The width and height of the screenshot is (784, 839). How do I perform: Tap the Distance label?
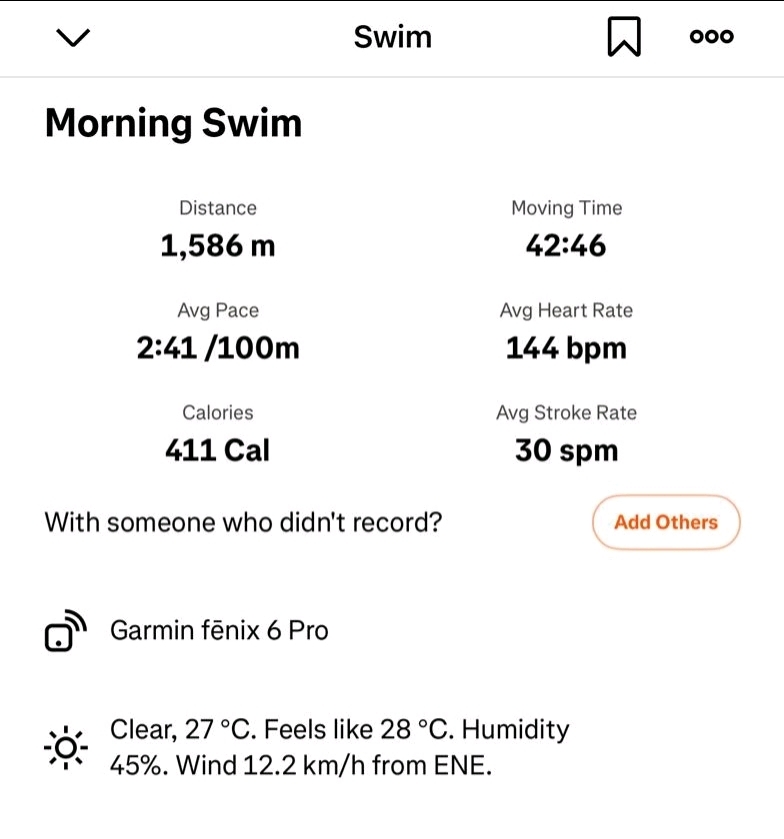(x=218, y=208)
